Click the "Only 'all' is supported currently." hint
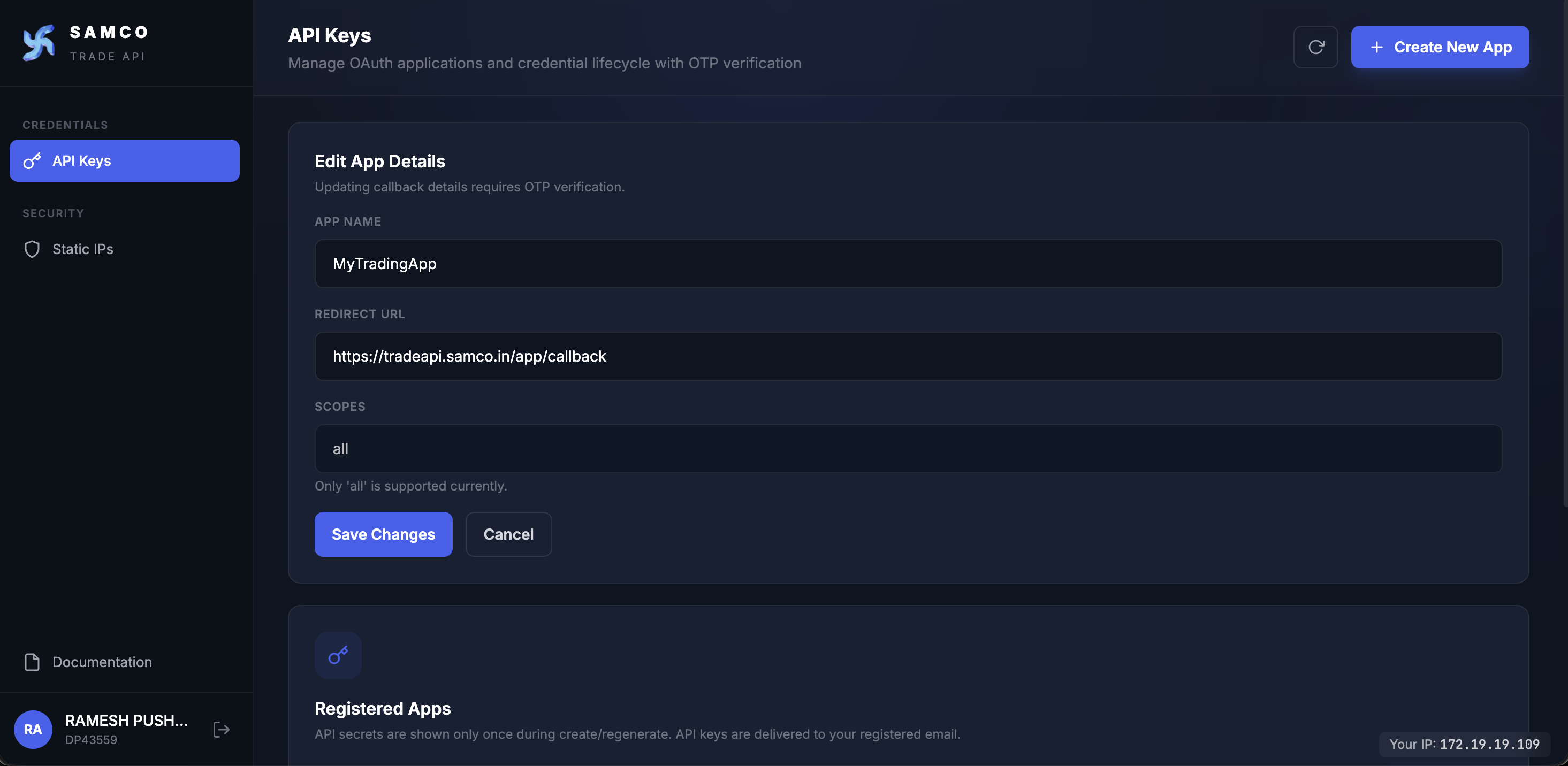The width and height of the screenshot is (1568, 766). (411, 486)
